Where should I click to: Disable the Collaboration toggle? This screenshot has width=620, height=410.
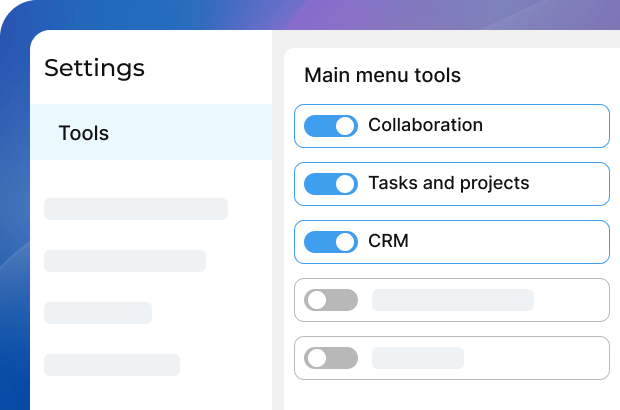point(330,126)
